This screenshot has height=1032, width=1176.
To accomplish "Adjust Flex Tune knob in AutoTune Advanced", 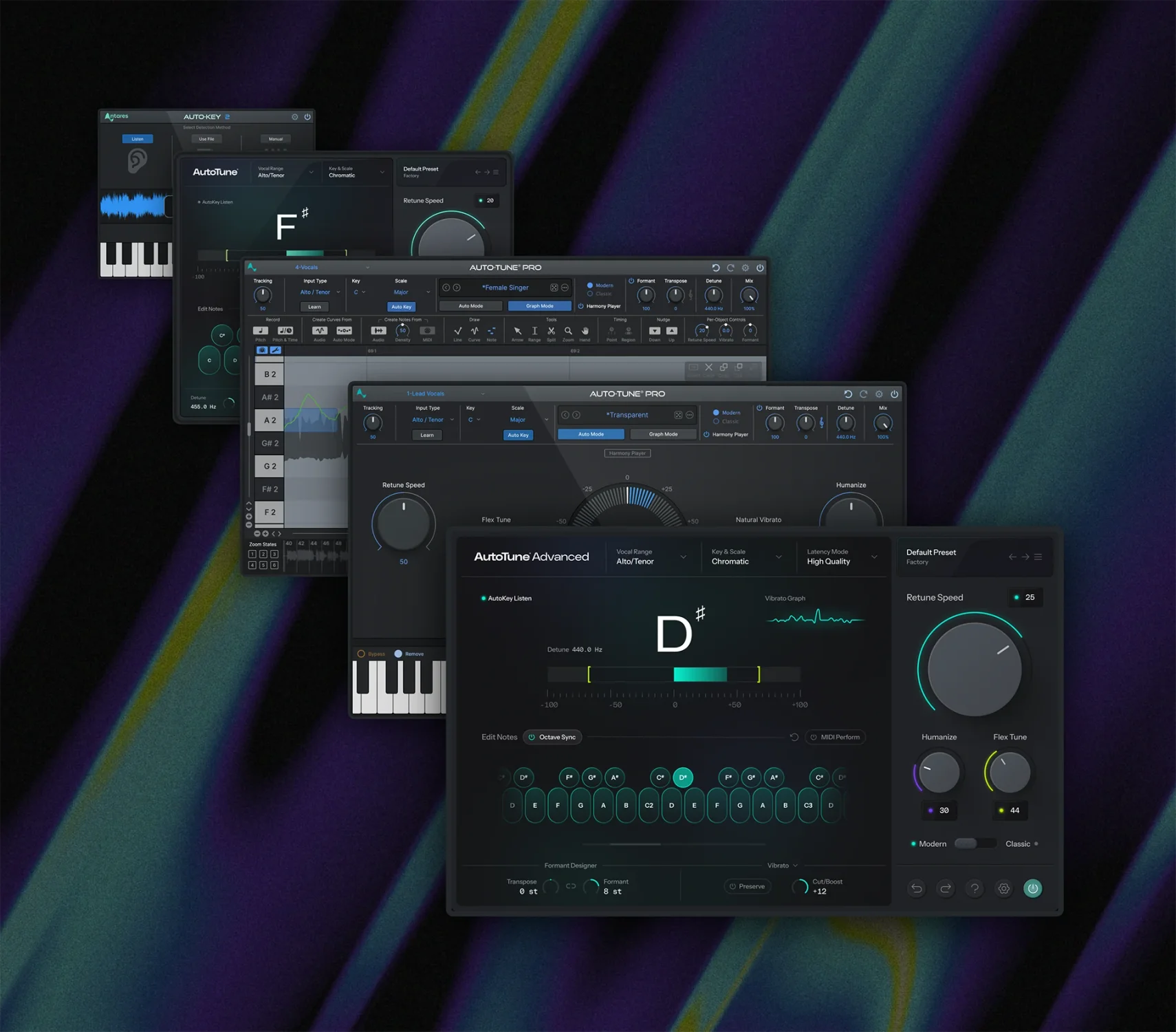I will click(1010, 772).
